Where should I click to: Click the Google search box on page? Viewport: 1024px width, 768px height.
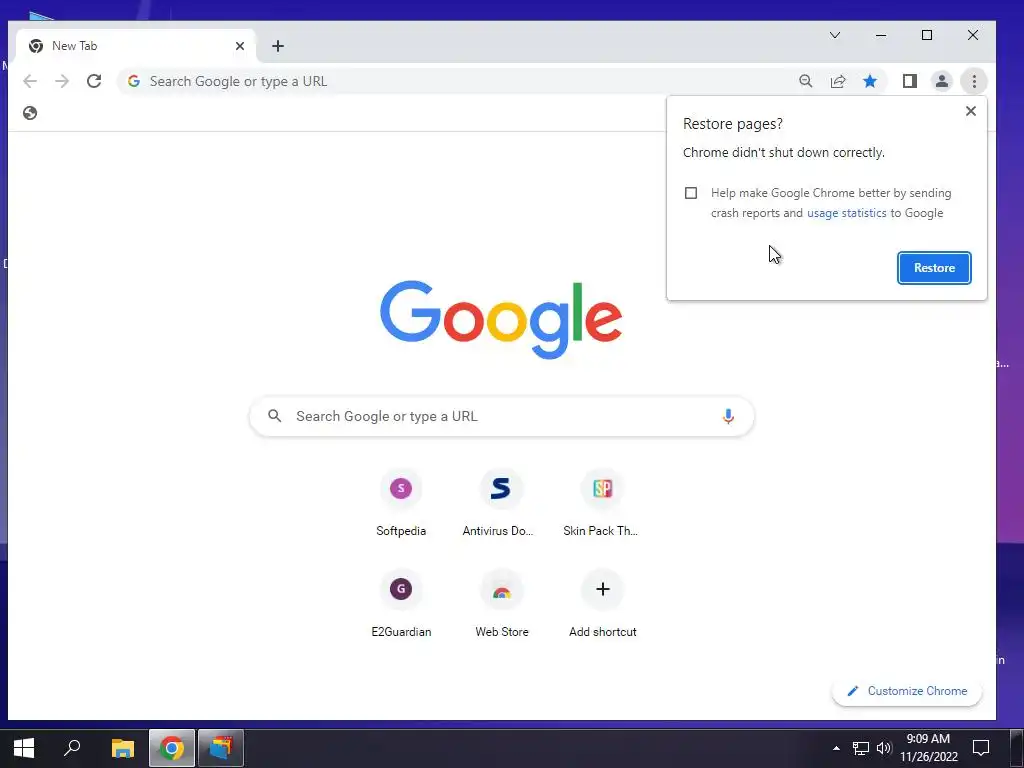pyautogui.click(x=502, y=416)
